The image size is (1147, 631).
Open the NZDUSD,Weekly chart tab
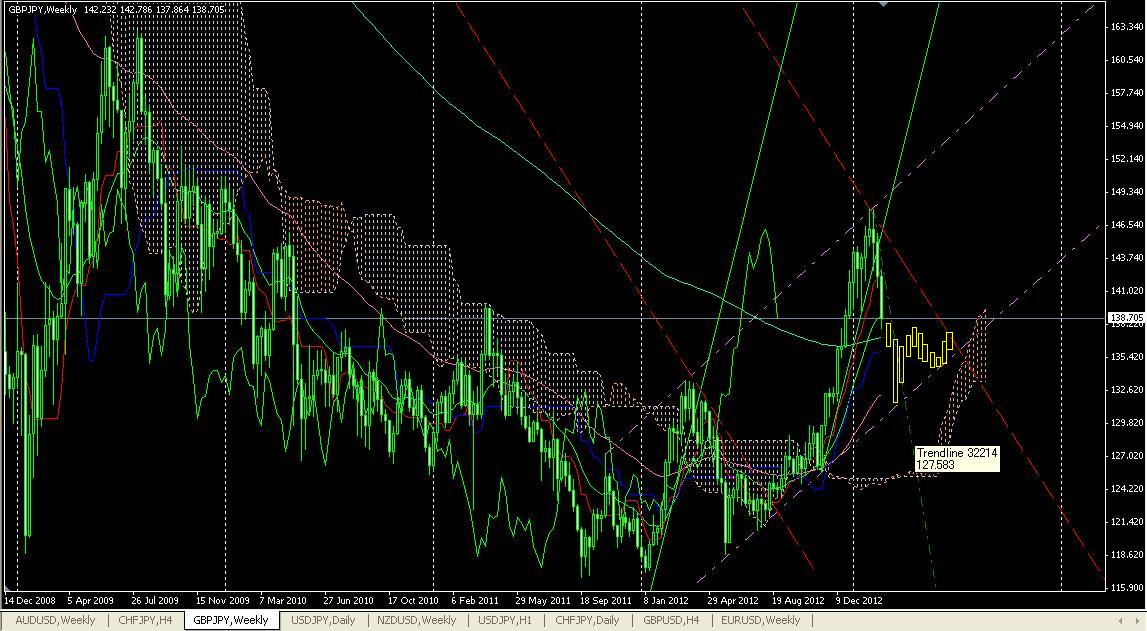point(416,620)
